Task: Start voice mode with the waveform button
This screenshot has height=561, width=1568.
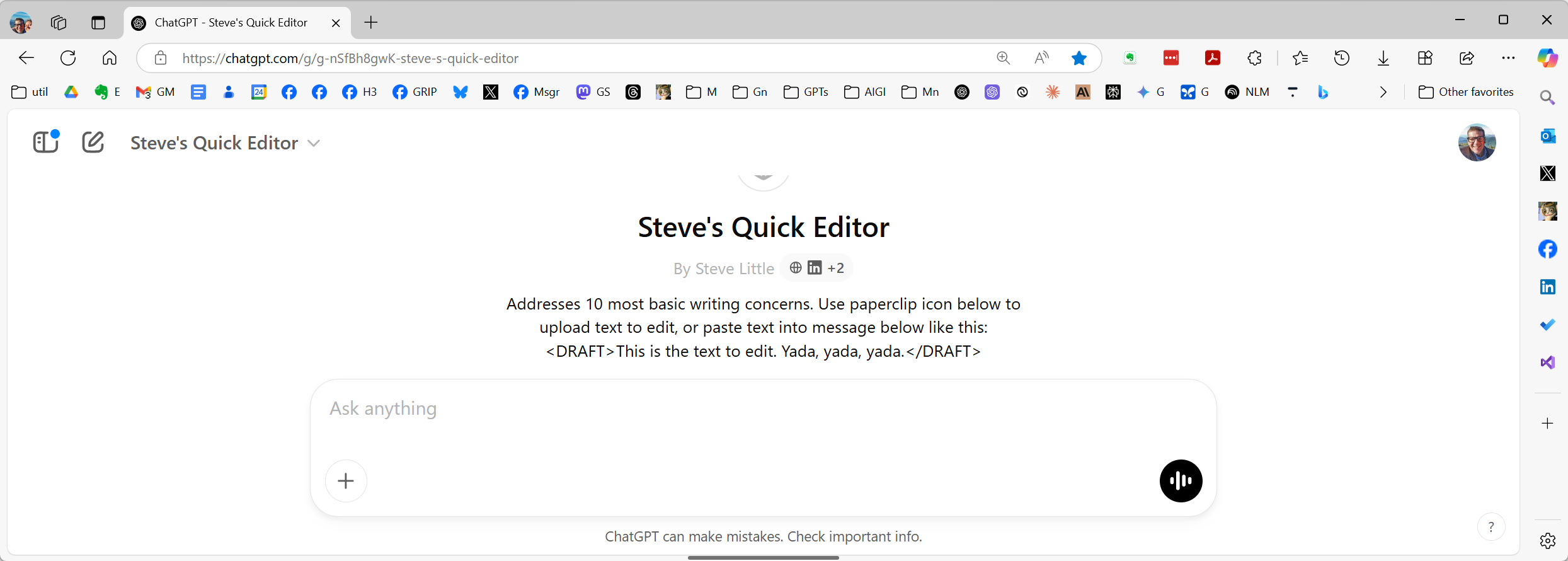Action: pos(1181,481)
